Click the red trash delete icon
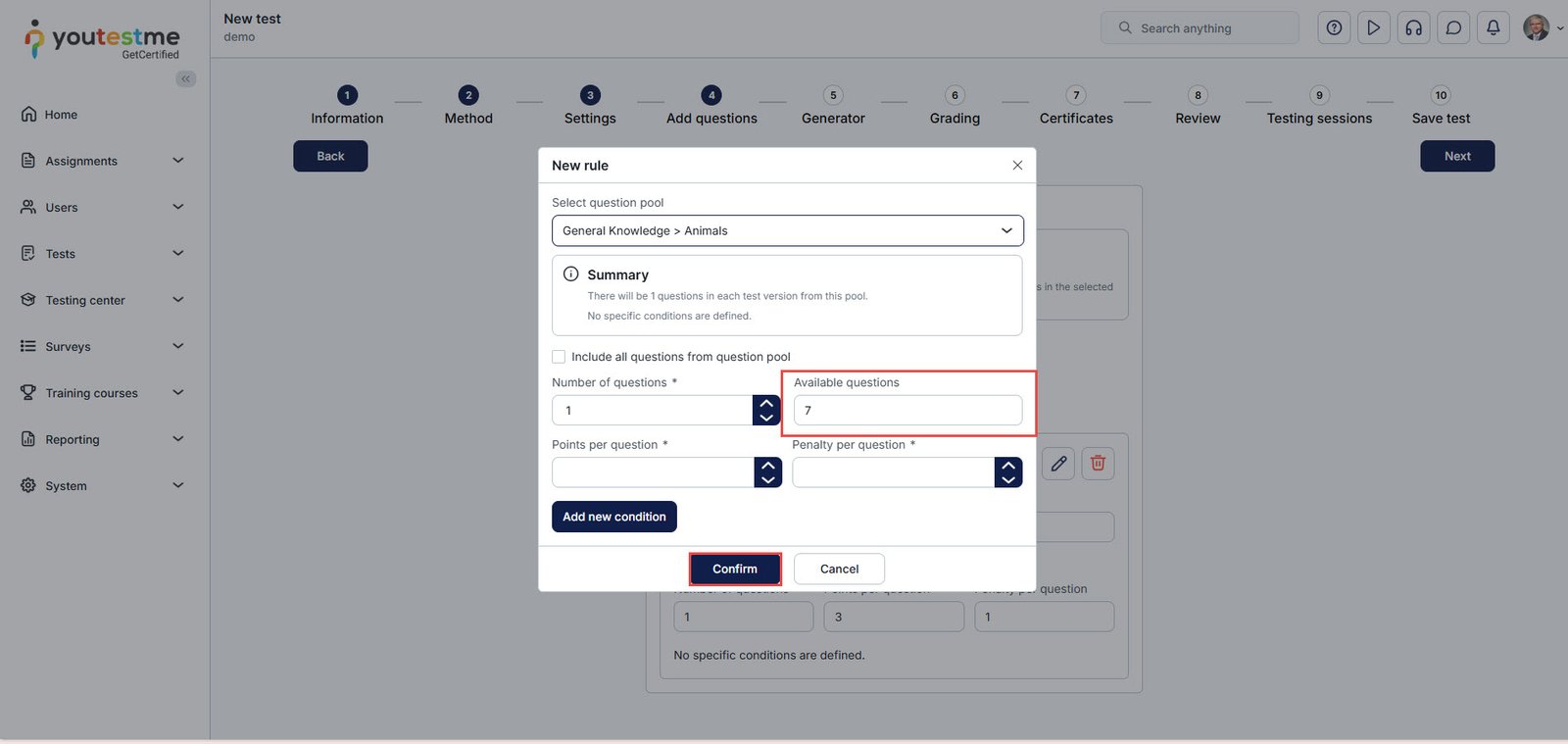The width and height of the screenshot is (1568, 744). [x=1098, y=464]
